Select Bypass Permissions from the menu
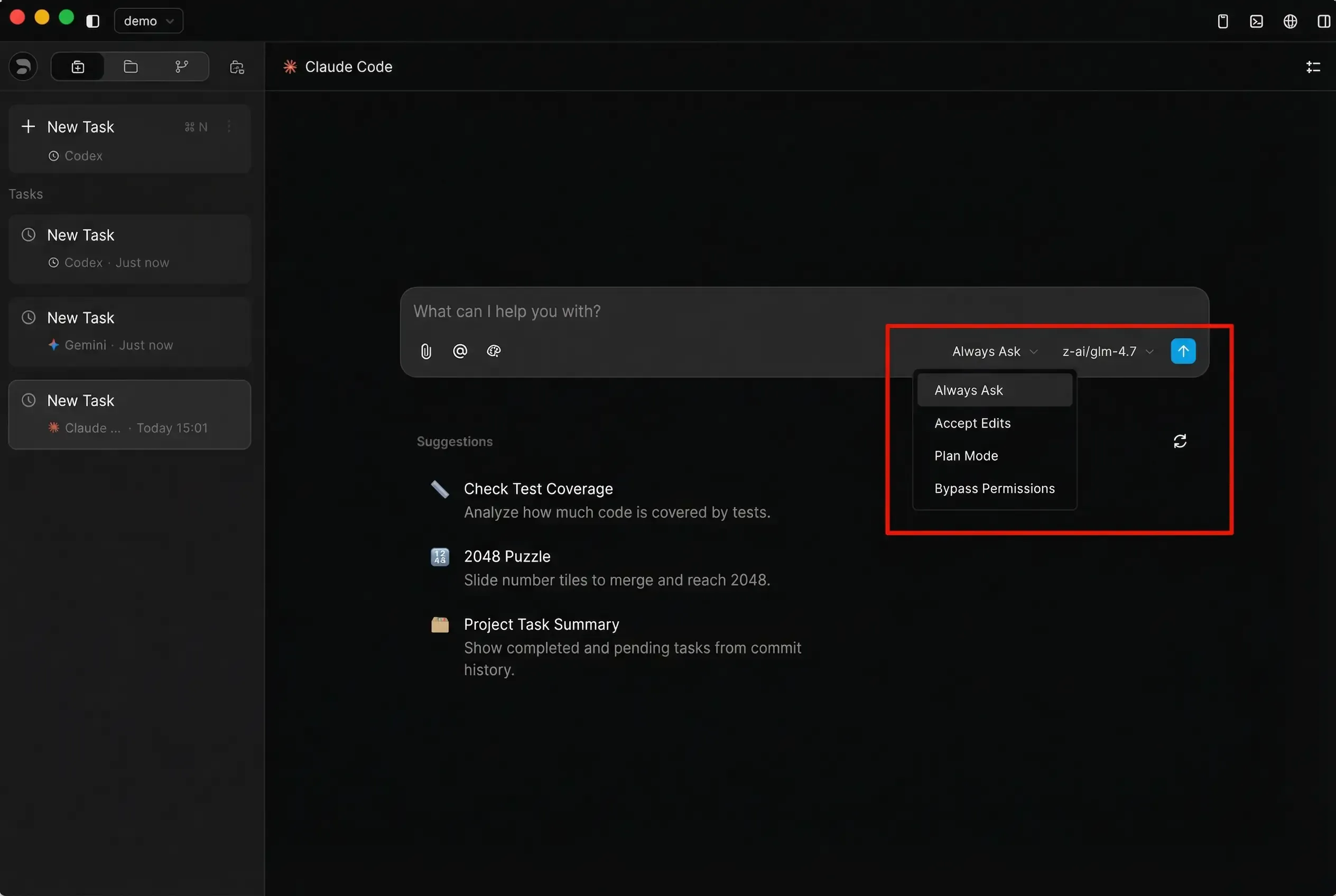This screenshot has height=896, width=1336. tap(994, 488)
